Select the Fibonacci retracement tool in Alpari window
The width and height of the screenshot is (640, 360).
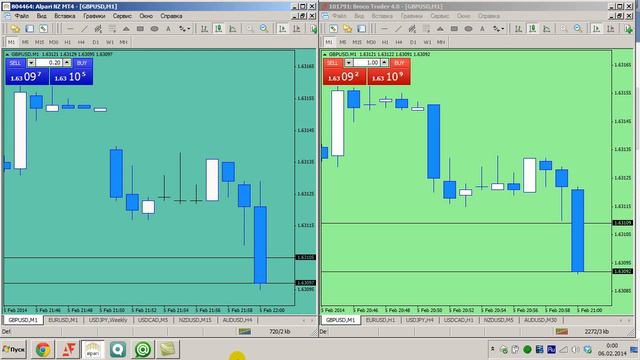click(x=112, y=29)
